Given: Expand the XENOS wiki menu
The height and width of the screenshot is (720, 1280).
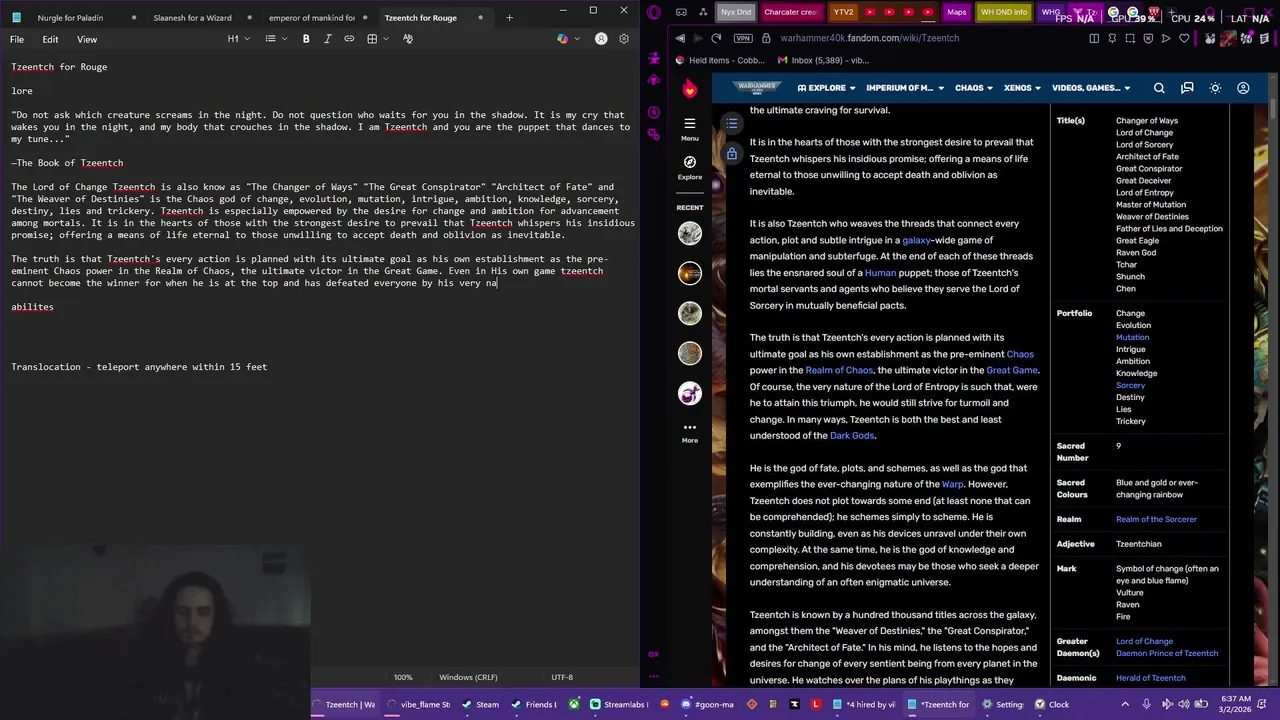Looking at the screenshot, I should coord(1022,88).
